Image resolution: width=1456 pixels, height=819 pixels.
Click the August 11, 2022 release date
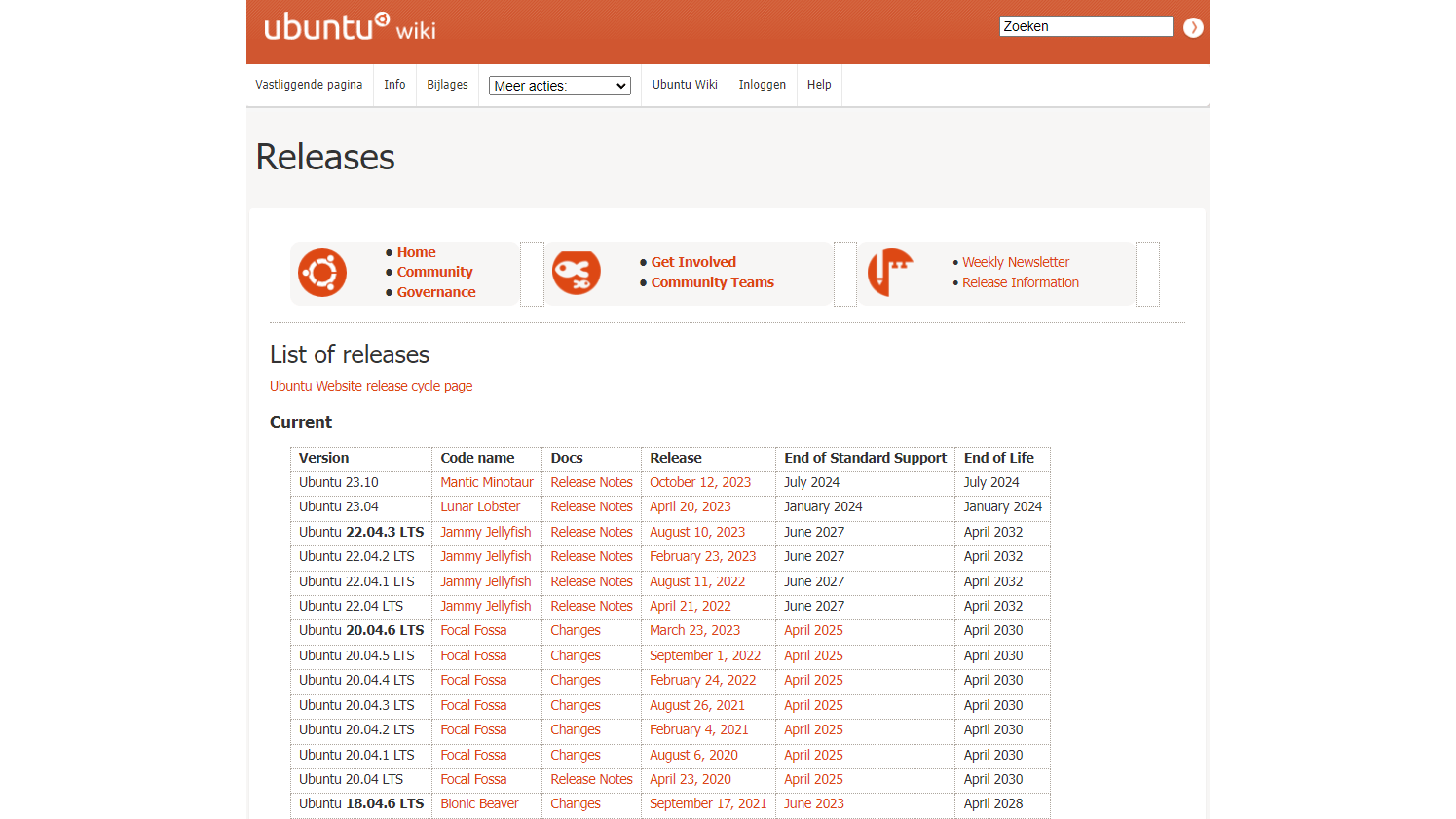[x=697, y=581]
